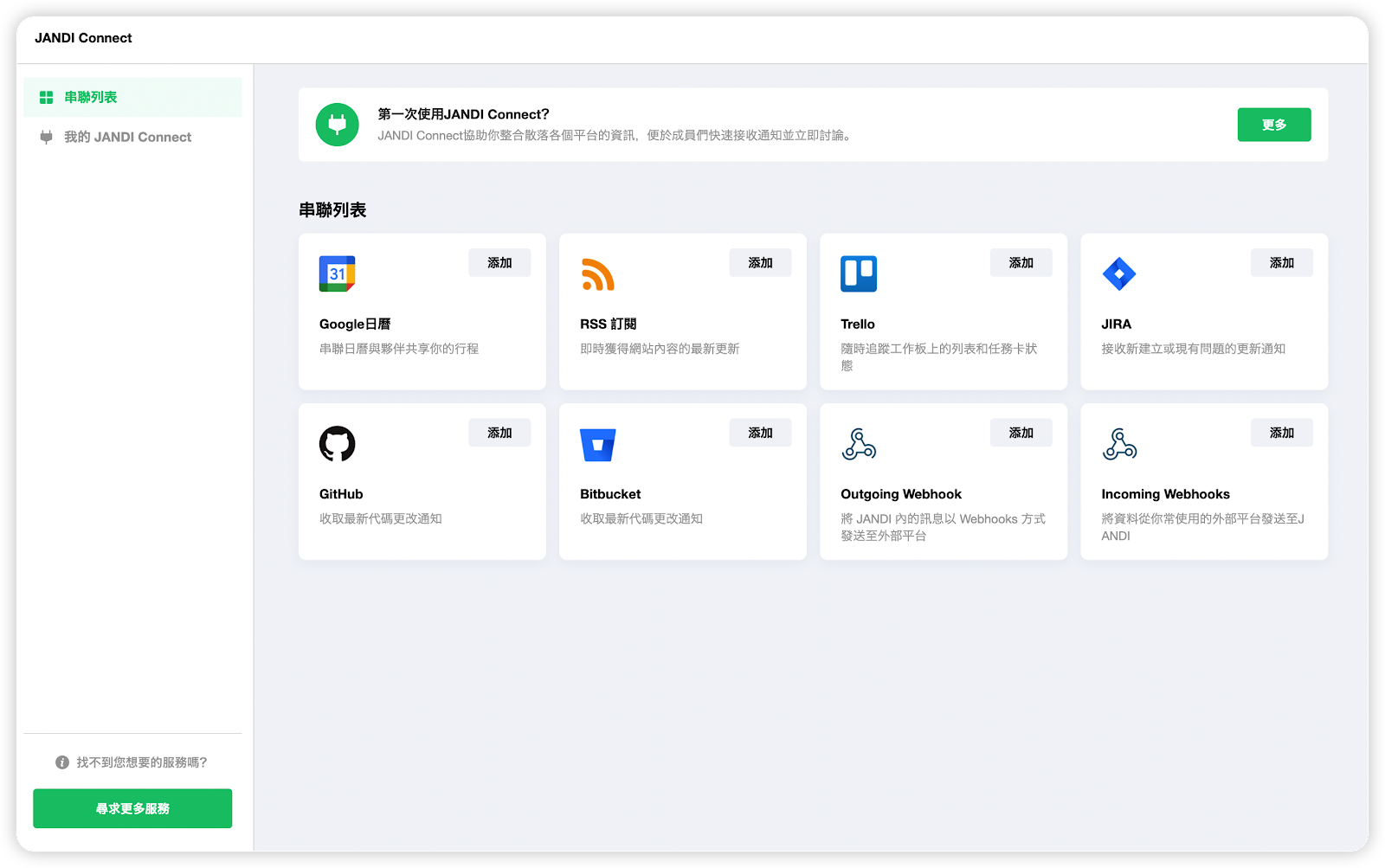Click the plug icon beside 我的 JANDI Connect
Screen dimensions: 1385x868
pyautogui.click(x=47, y=137)
